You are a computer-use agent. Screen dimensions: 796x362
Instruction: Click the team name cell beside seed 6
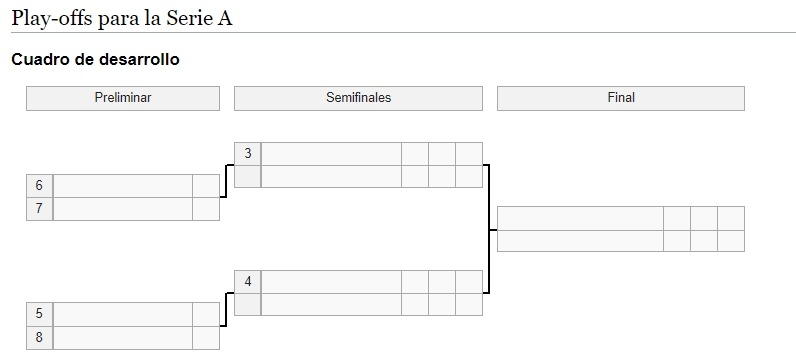click(x=123, y=186)
